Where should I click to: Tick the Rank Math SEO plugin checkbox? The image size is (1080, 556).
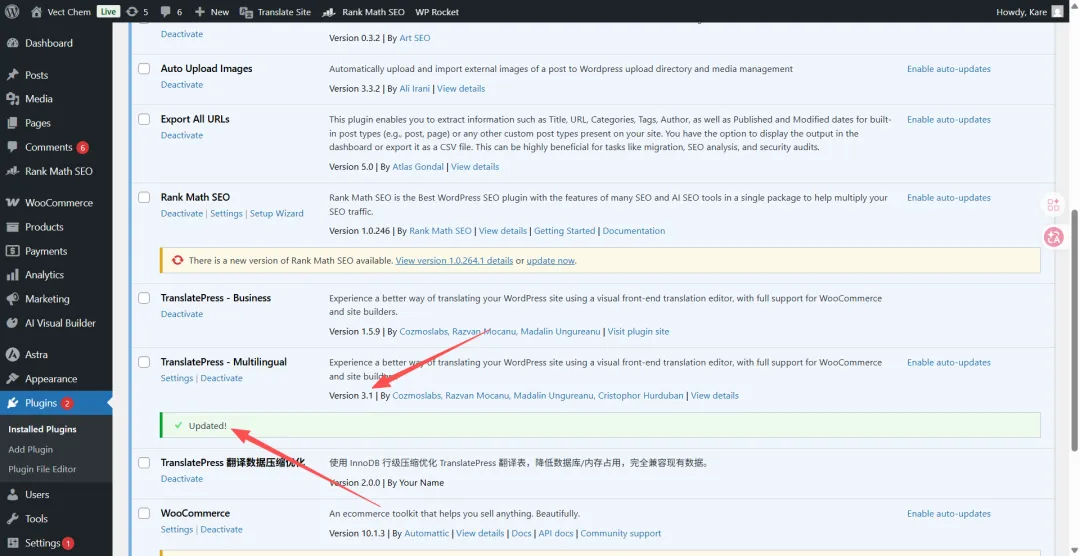coord(144,197)
